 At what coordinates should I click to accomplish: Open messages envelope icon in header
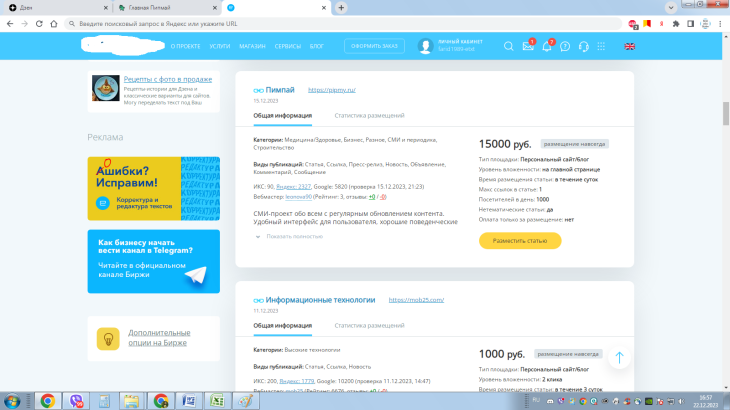(x=528, y=46)
